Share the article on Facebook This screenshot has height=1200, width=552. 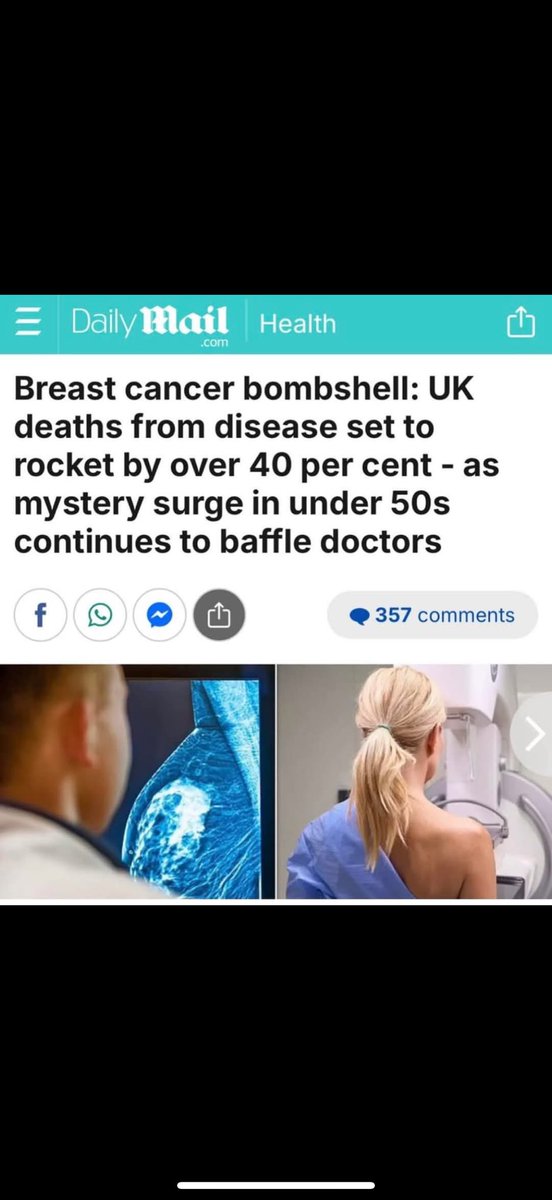tap(41, 615)
